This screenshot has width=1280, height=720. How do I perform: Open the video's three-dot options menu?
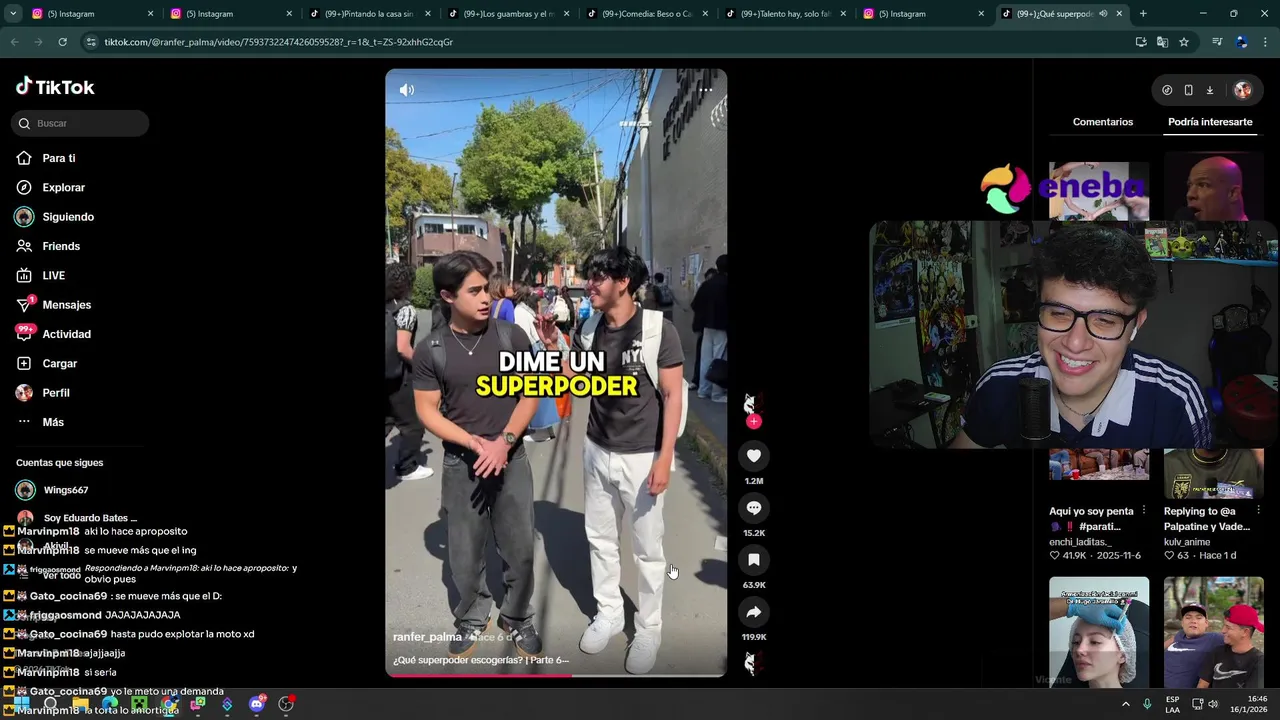(705, 90)
